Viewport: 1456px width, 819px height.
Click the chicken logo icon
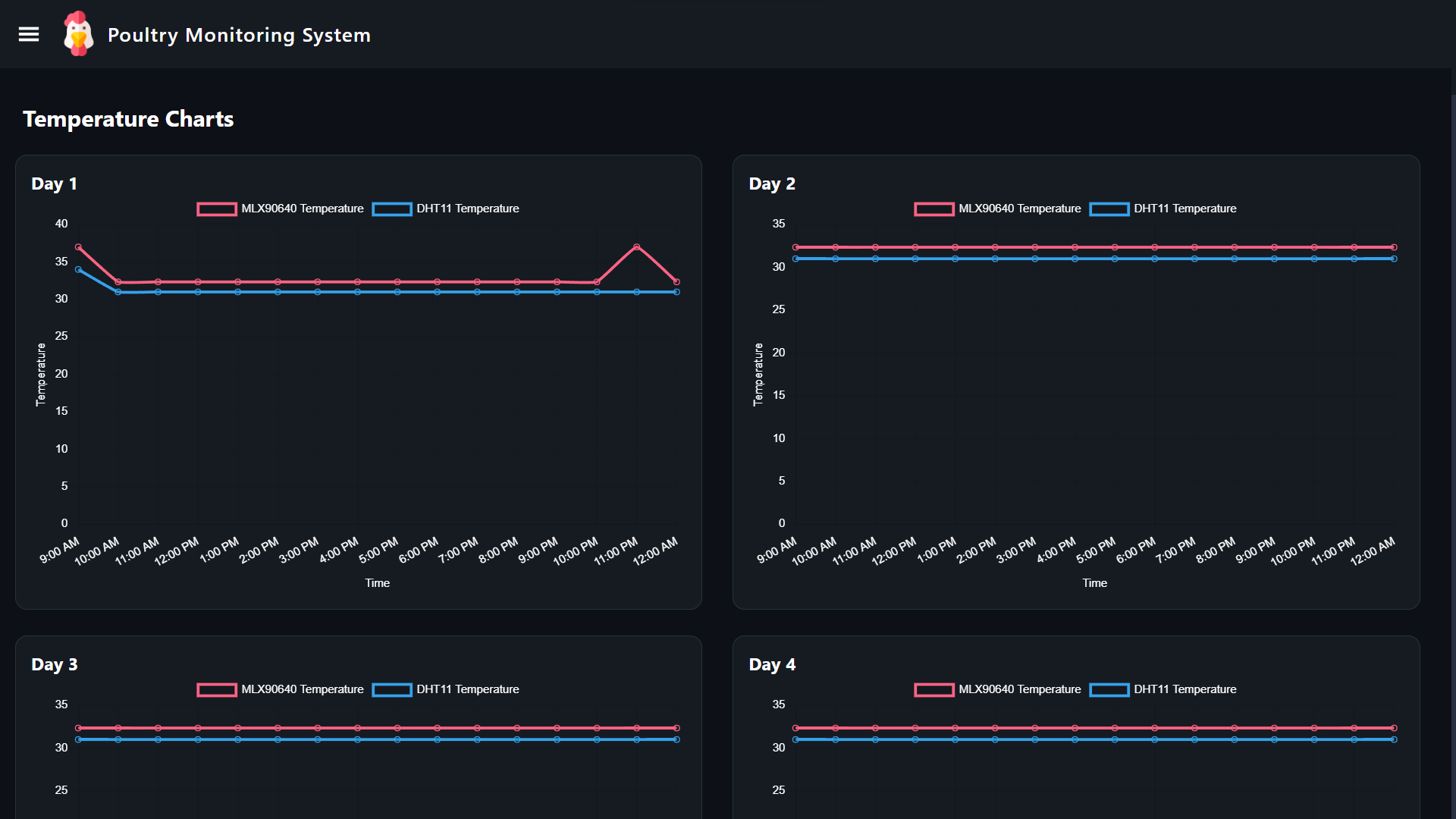click(78, 33)
